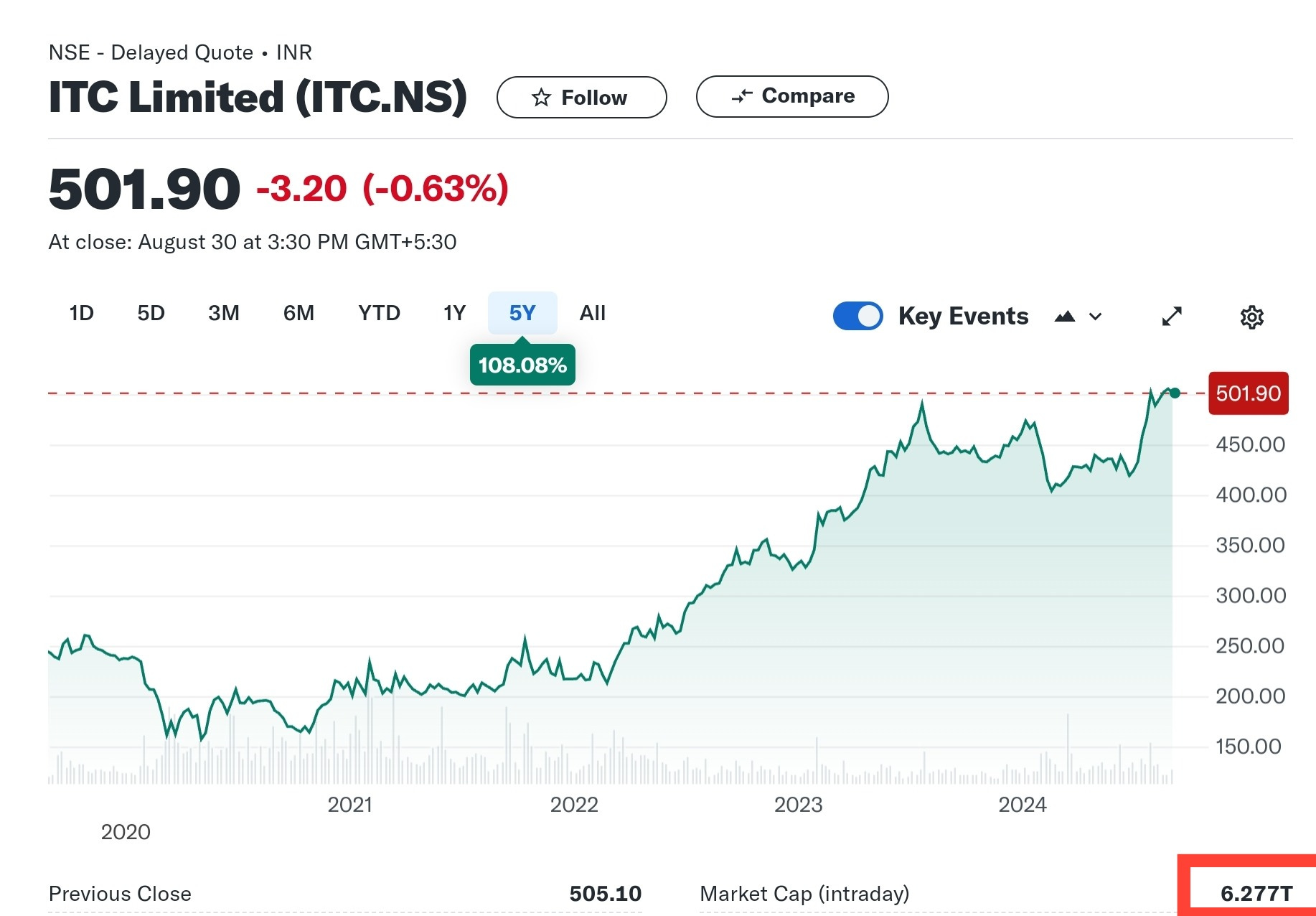Click the 2024 x-axis label
1316x916 pixels.
pyautogui.click(x=1023, y=805)
